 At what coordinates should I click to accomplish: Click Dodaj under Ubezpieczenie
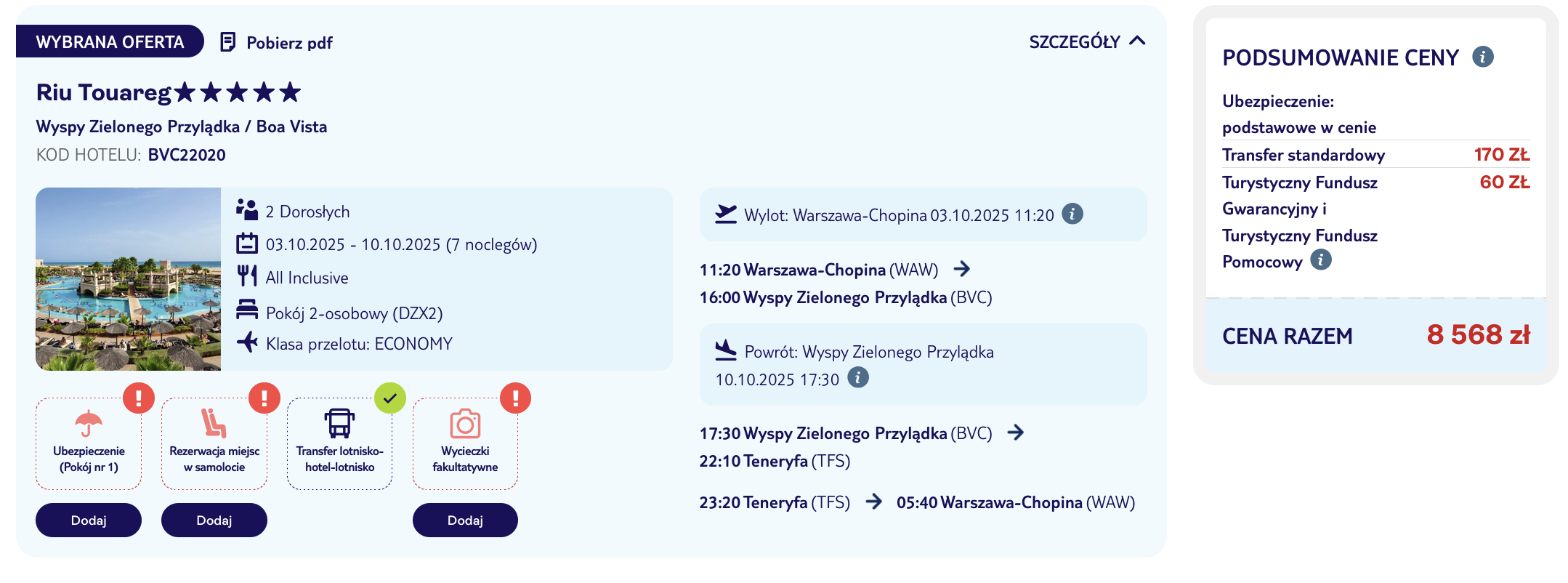(88, 520)
